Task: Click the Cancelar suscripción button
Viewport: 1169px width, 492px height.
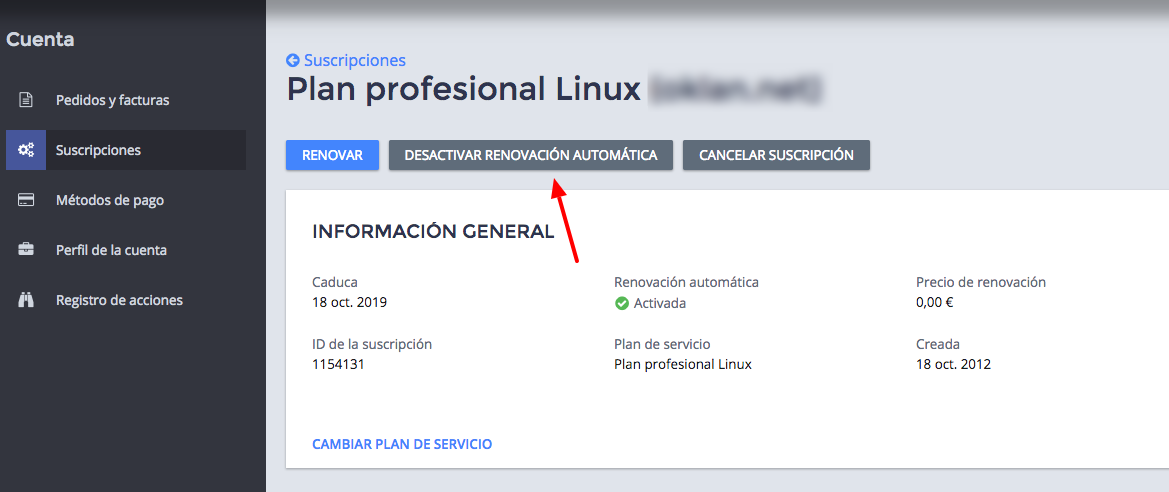Action: [776, 155]
